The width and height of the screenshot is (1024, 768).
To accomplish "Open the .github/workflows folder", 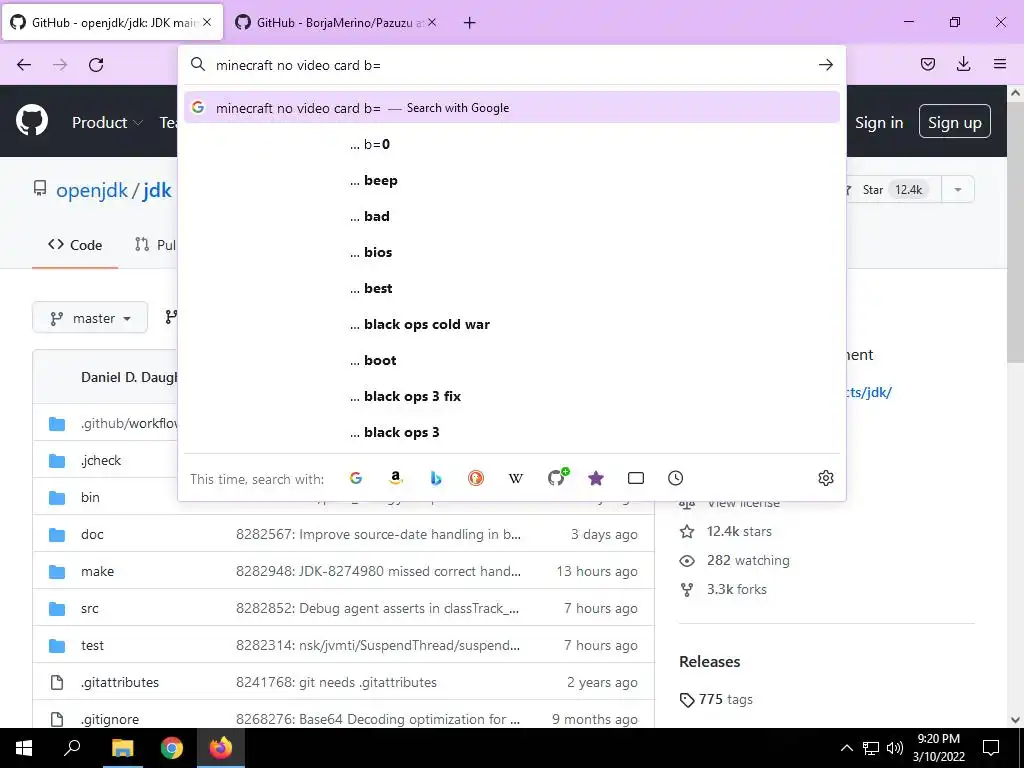I will [129, 423].
